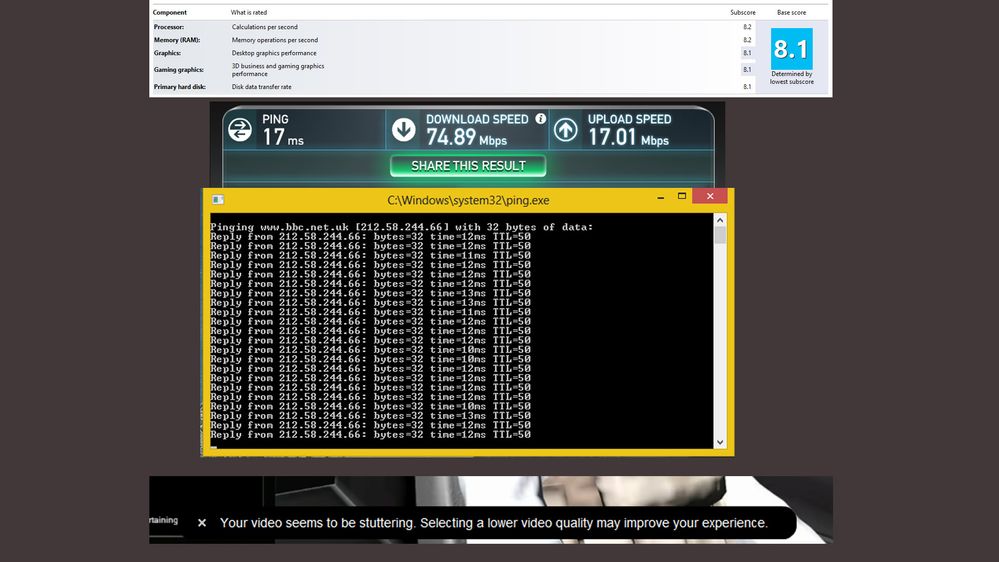Click the 8.1 base score tile
The width and height of the screenshot is (999, 562).
point(791,49)
